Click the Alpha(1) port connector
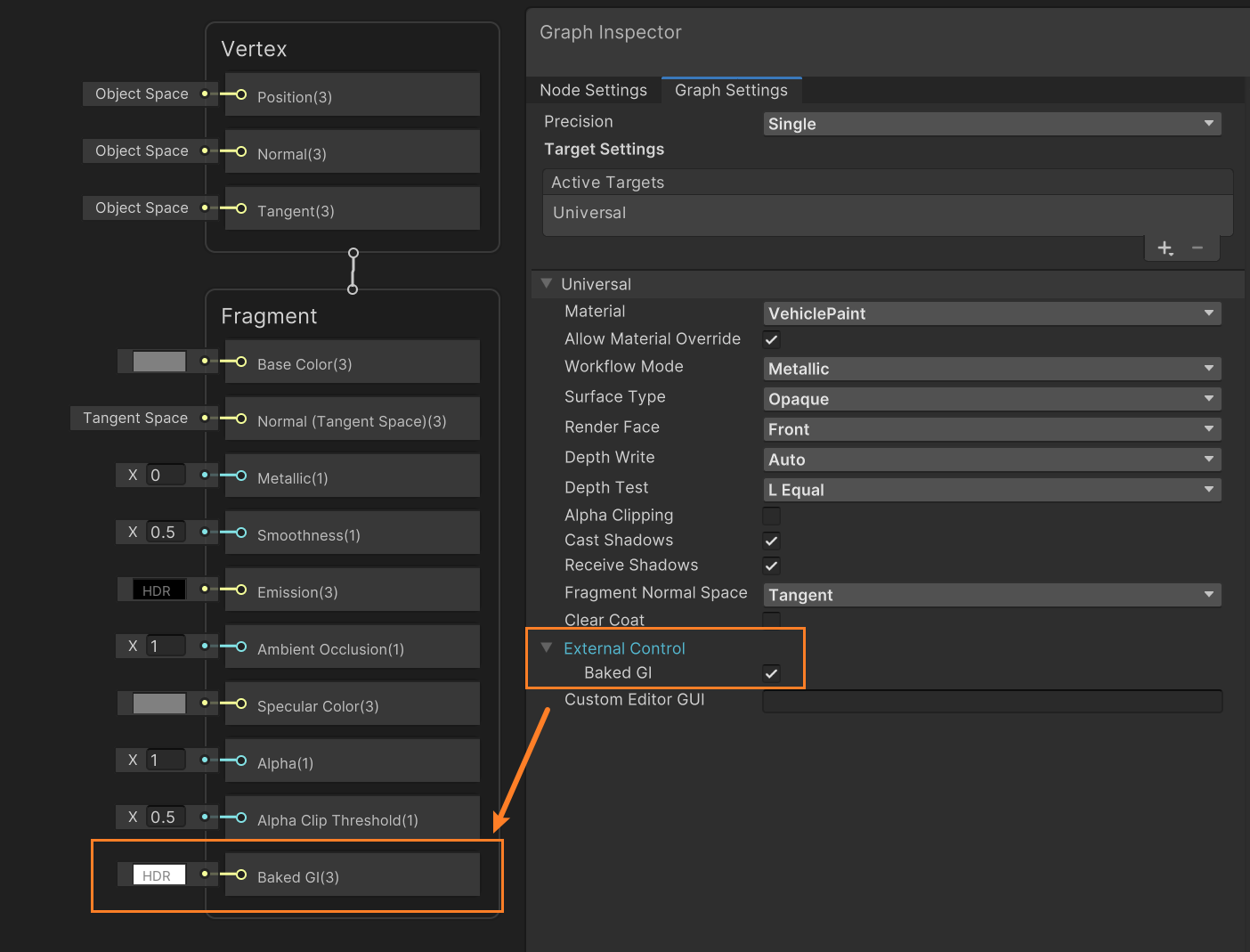Screen dimensions: 1250x952 tap(240, 761)
